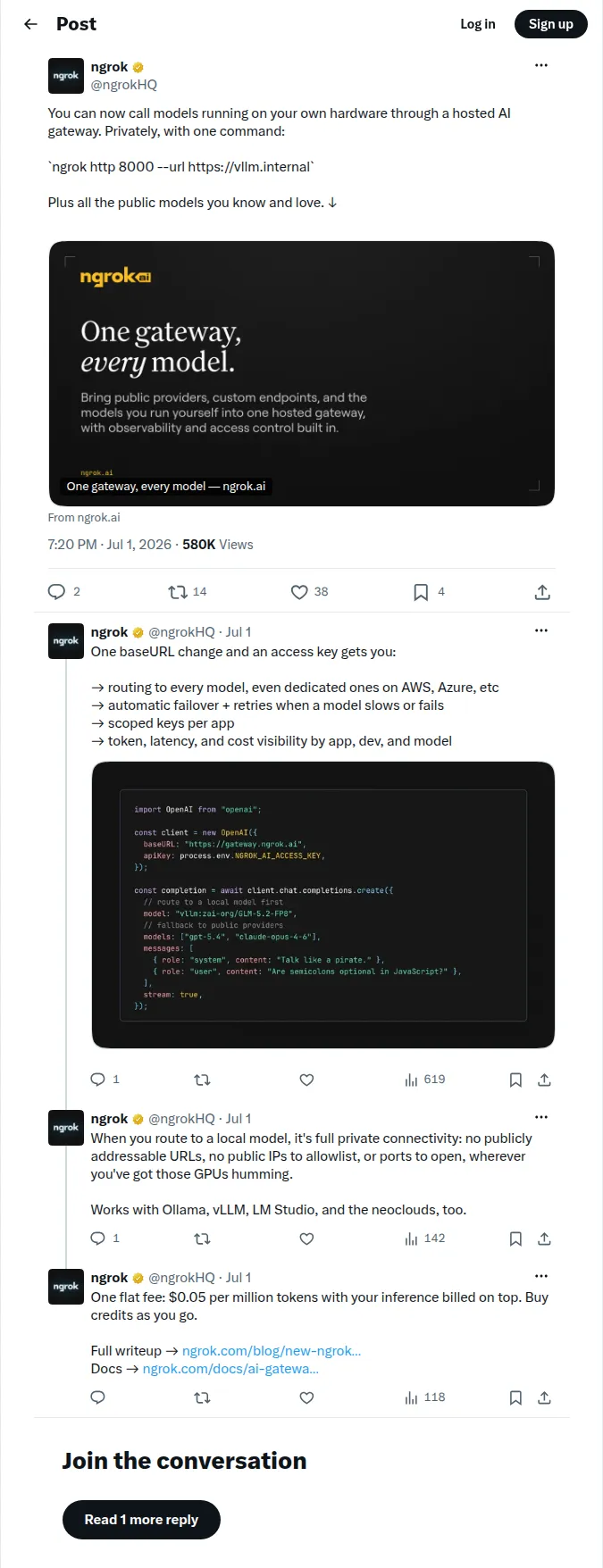Reply to the flat fee pricing post
603x1568 pixels.
(98, 1397)
